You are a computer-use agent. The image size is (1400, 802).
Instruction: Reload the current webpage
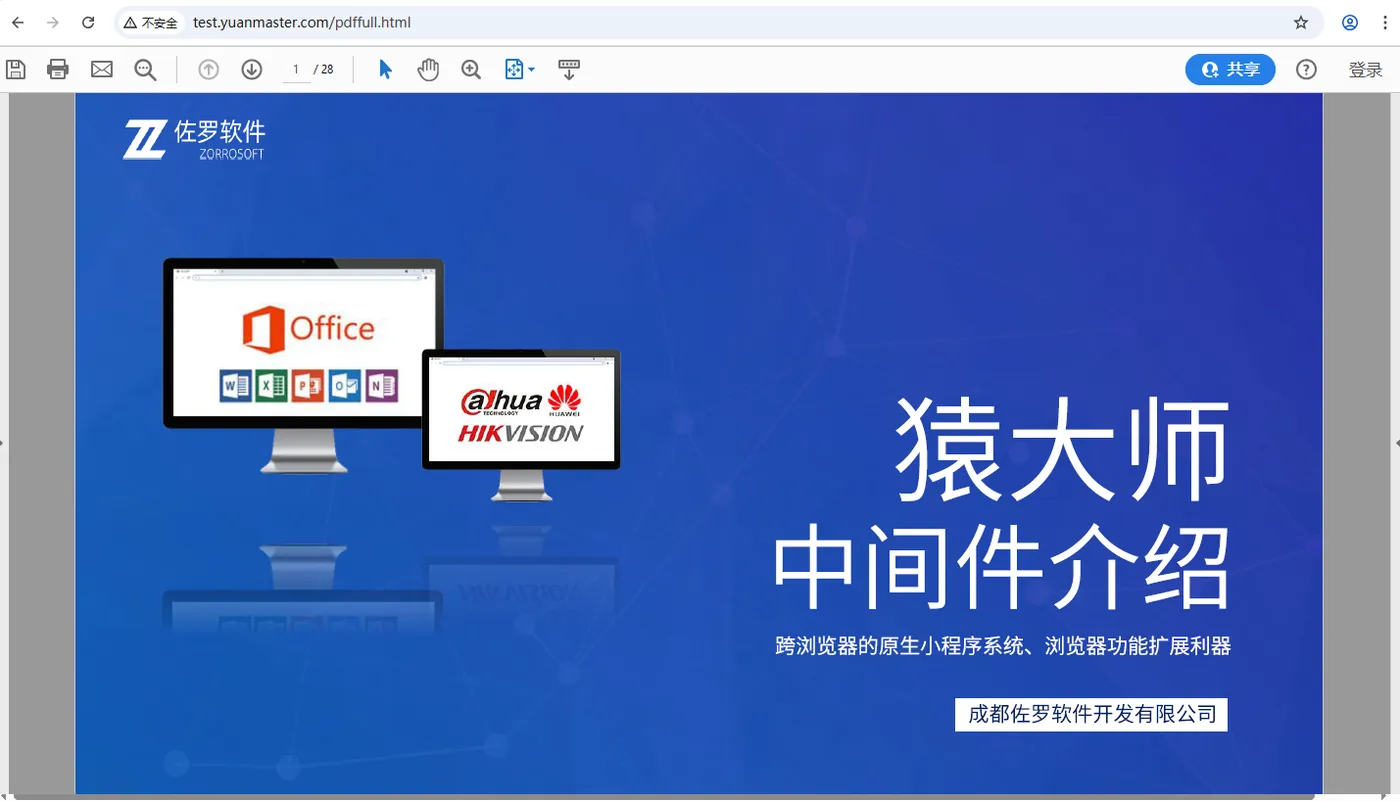coord(88,22)
